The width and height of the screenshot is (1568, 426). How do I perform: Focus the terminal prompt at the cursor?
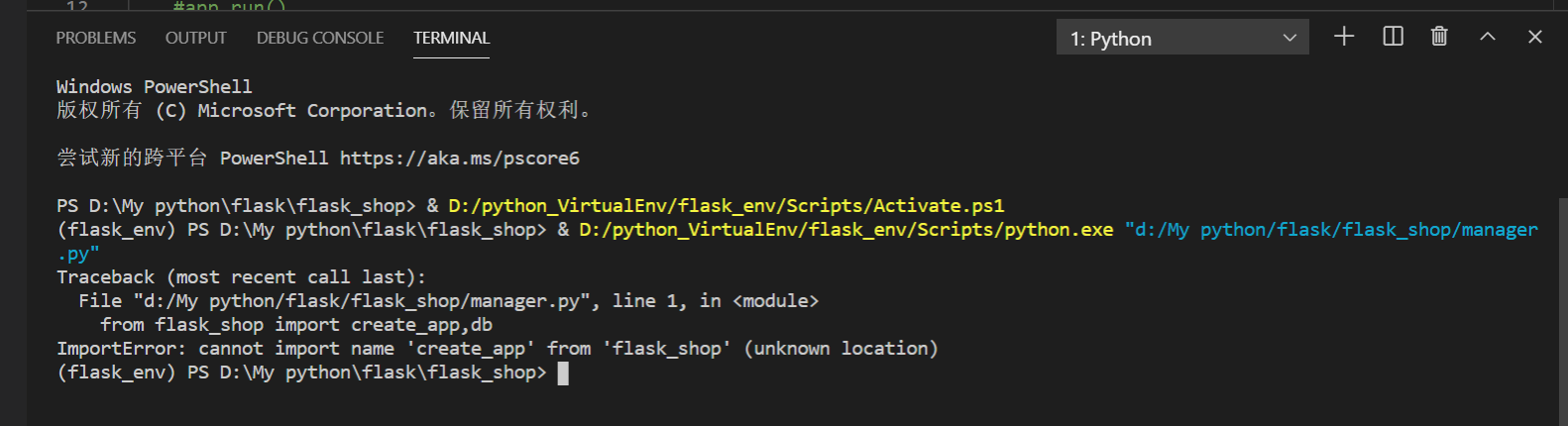click(x=563, y=373)
